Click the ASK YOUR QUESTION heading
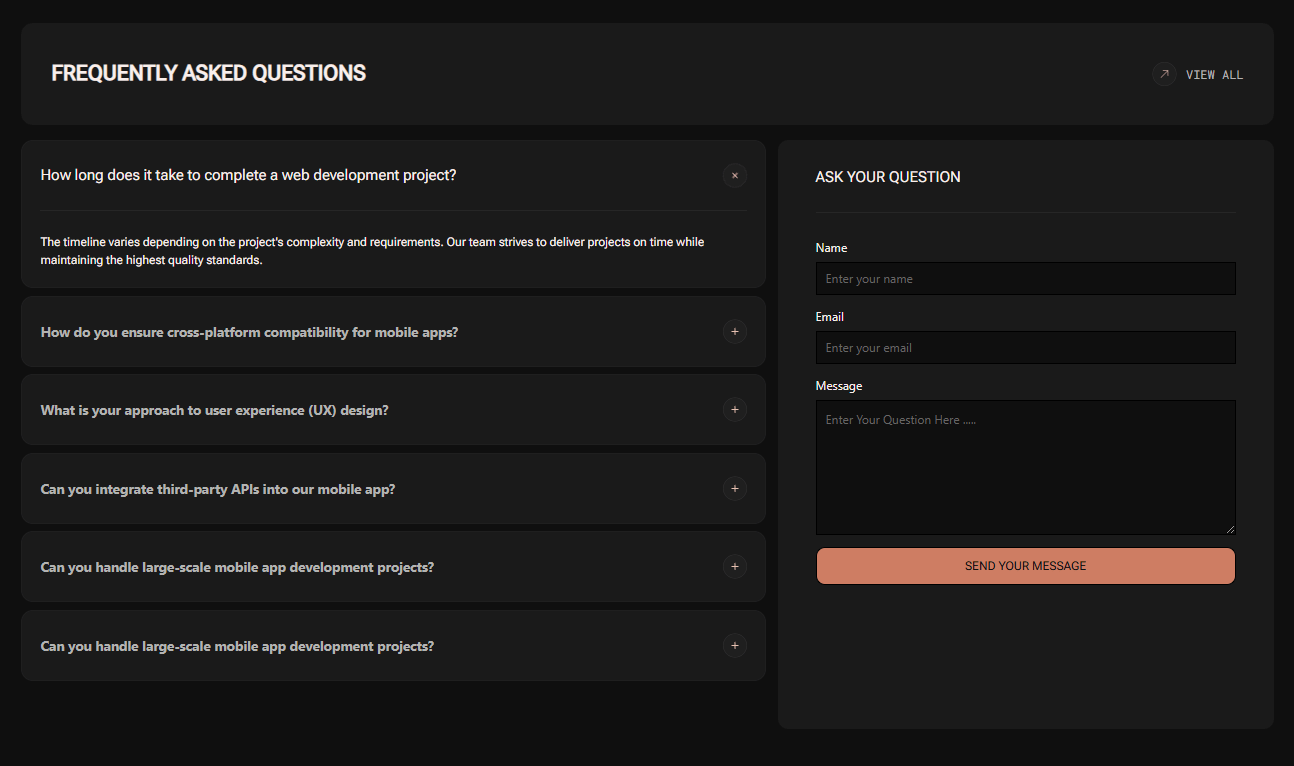The width and height of the screenshot is (1294, 766). (888, 177)
